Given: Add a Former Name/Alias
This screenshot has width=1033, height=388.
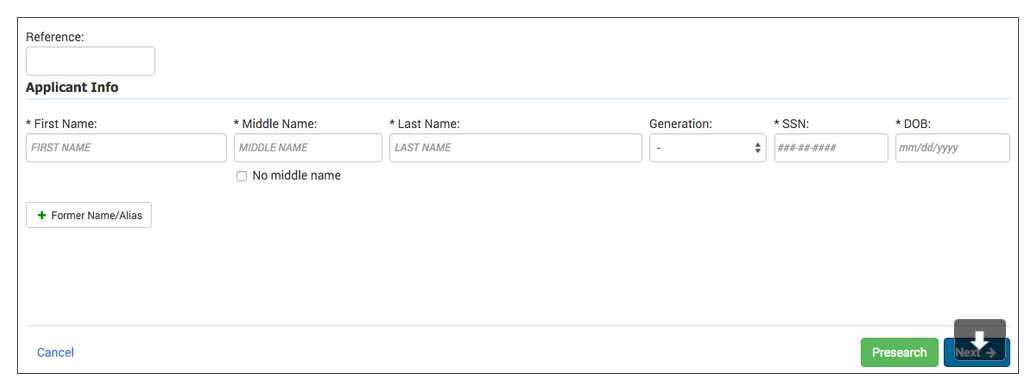Looking at the screenshot, I should [x=89, y=215].
